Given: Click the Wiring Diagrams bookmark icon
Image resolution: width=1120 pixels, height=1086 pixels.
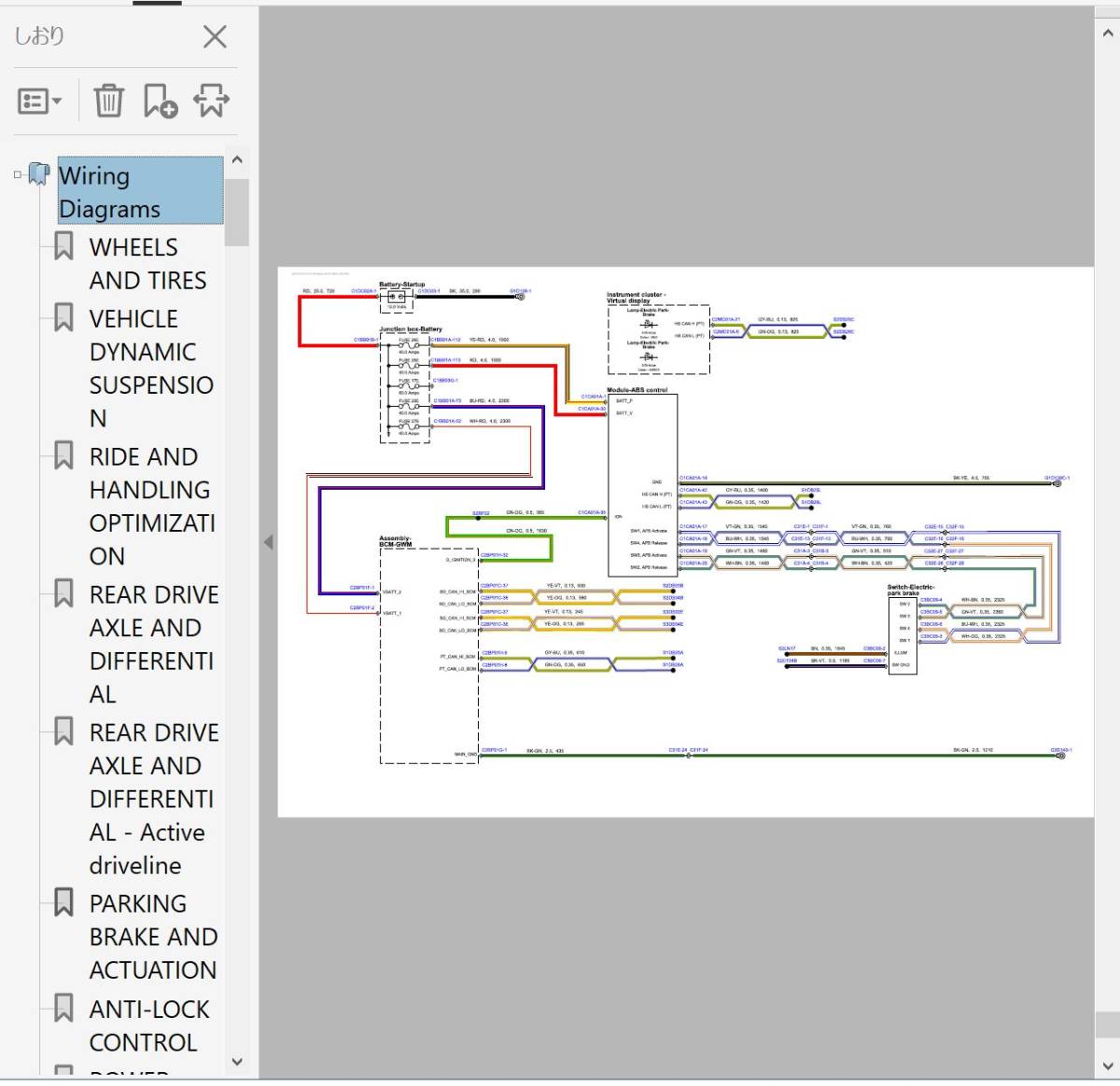Looking at the screenshot, I should click(39, 174).
